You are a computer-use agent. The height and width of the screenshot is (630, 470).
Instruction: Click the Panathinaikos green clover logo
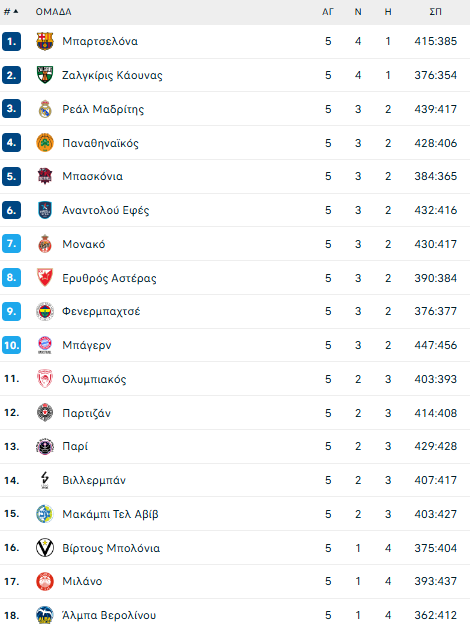(x=45, y=143)
